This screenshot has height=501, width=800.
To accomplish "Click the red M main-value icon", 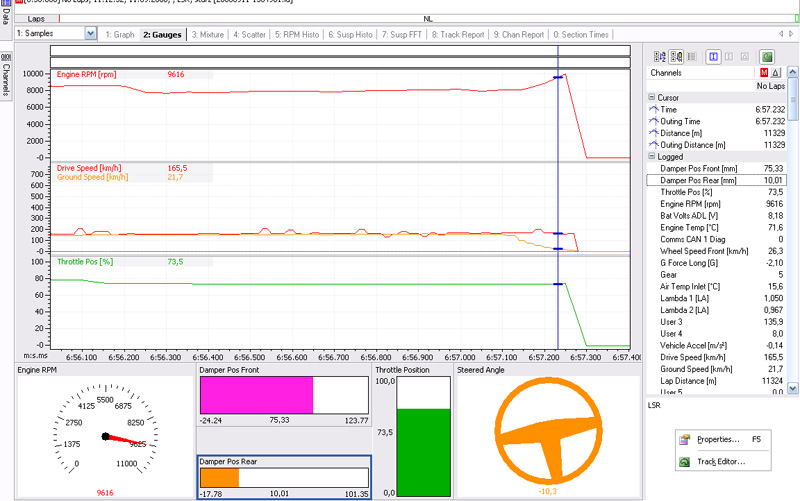I will tap(764, 73).
